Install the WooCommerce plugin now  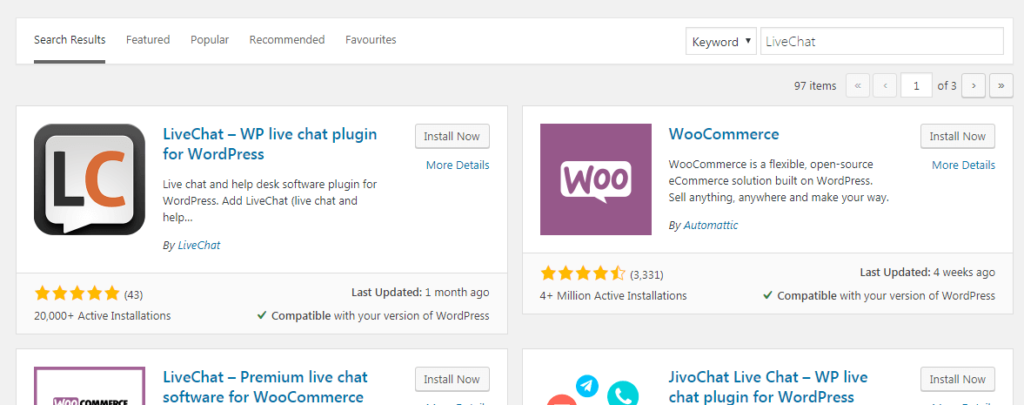point(957,137)
